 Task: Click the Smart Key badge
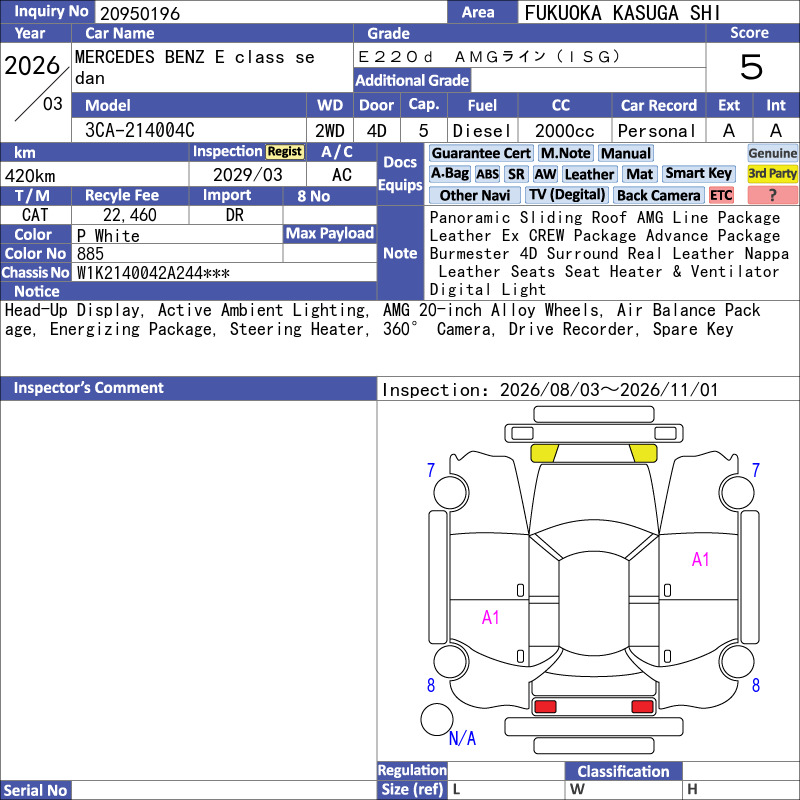(x=698, y=174)
